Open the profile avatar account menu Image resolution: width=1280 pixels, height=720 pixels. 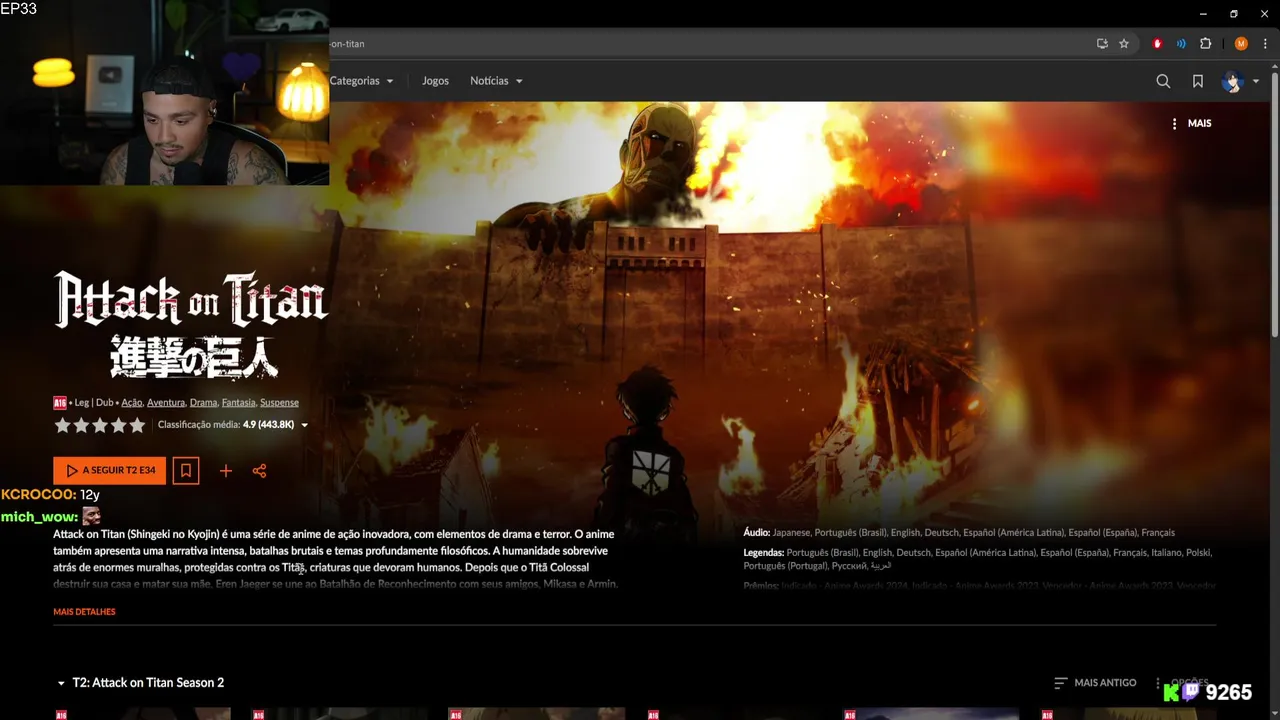[1232, 81]
